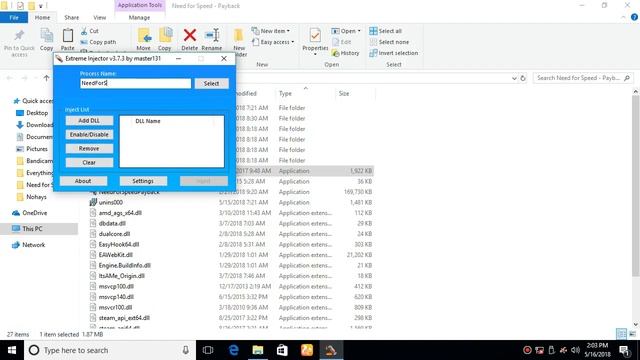This screenshot has height=360, width=640.
Task: Click the Process Name input field
Action: 136,83
